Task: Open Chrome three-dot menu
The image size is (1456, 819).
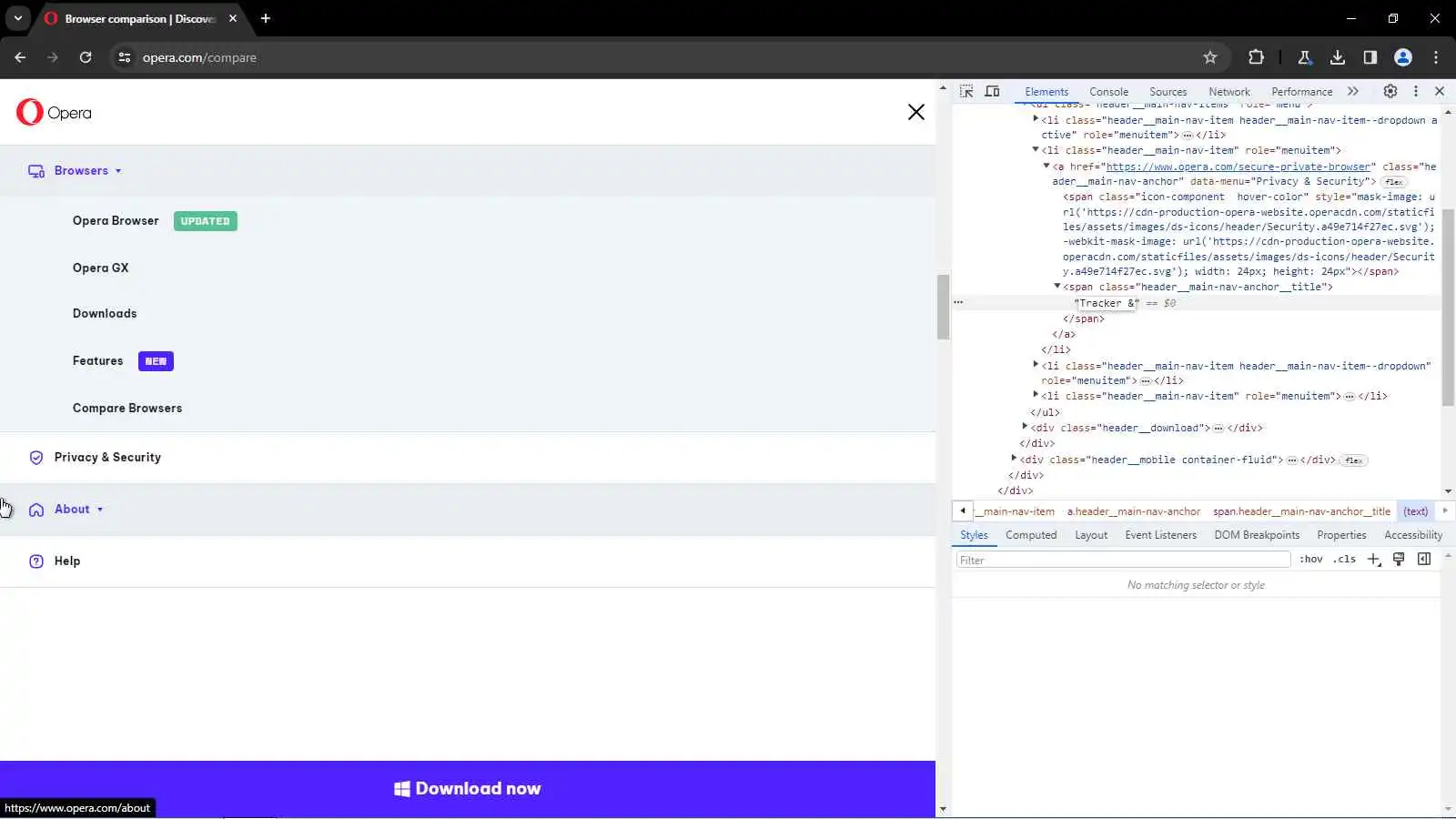Action: [x=1436, y=57]
